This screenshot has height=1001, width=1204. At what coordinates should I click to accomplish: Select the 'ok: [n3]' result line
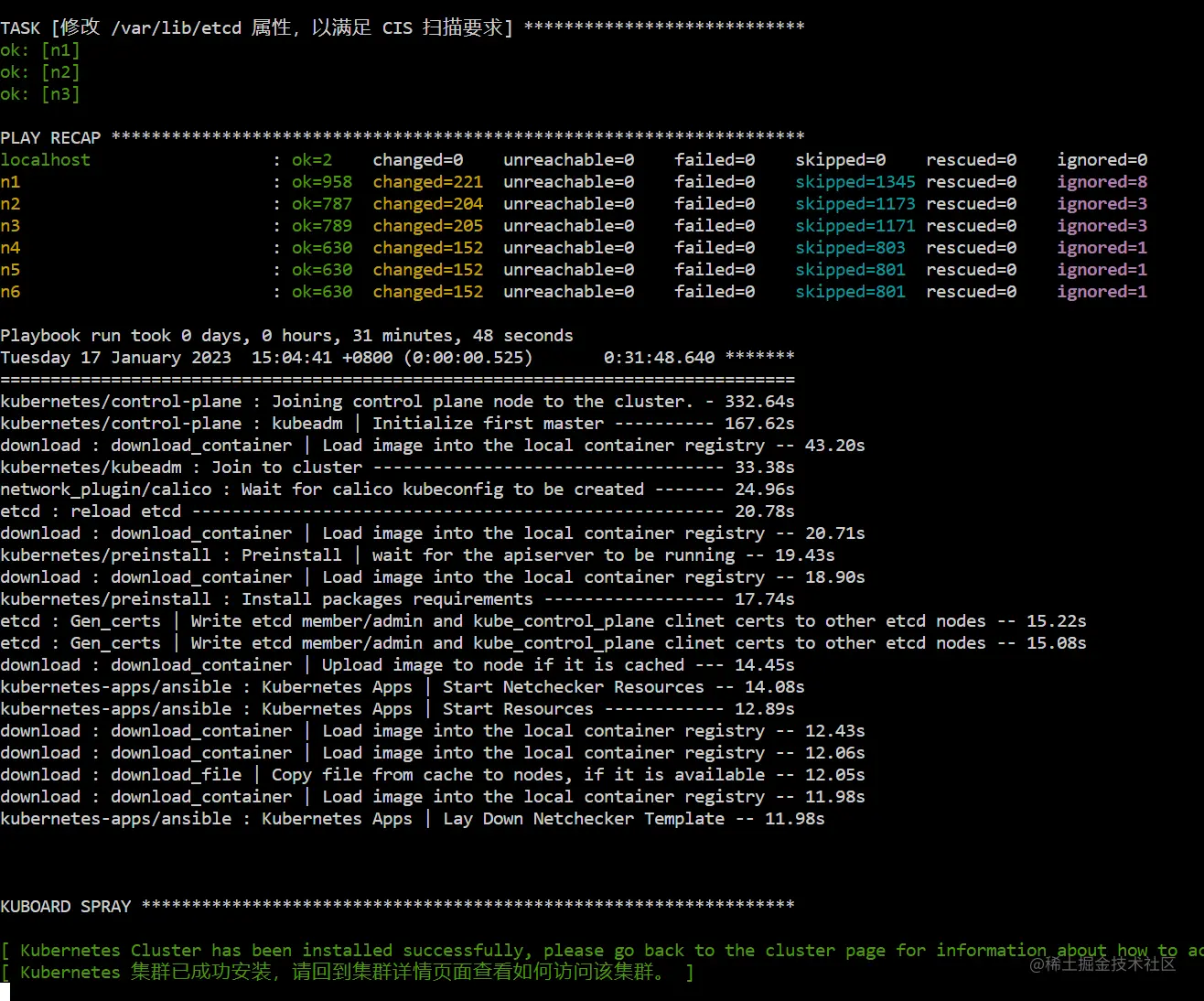point(40,94)
